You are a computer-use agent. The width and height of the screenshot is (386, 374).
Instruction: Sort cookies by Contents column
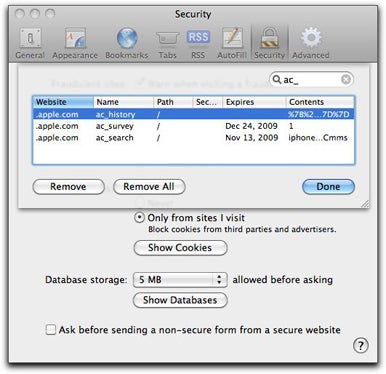[320, 102]
